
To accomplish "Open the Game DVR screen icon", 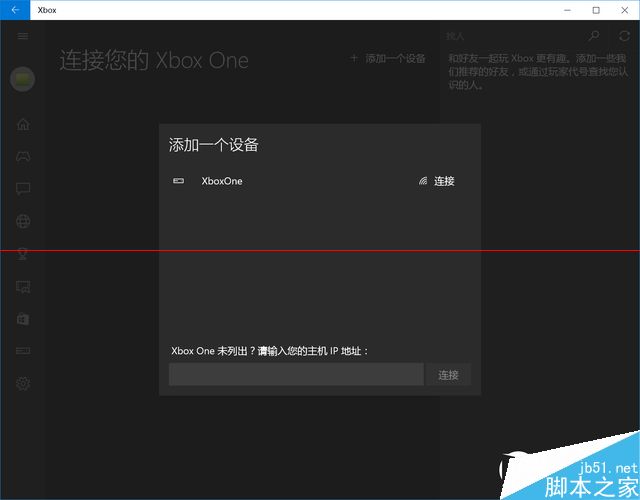I will (x=23, y=287).
